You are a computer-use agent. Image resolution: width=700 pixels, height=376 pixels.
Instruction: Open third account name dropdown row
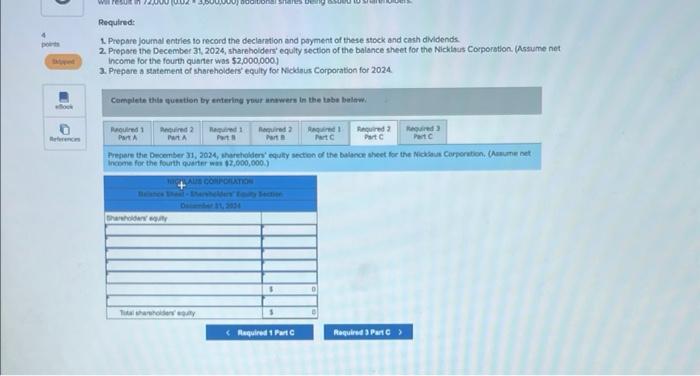click(x=183, y=254)
